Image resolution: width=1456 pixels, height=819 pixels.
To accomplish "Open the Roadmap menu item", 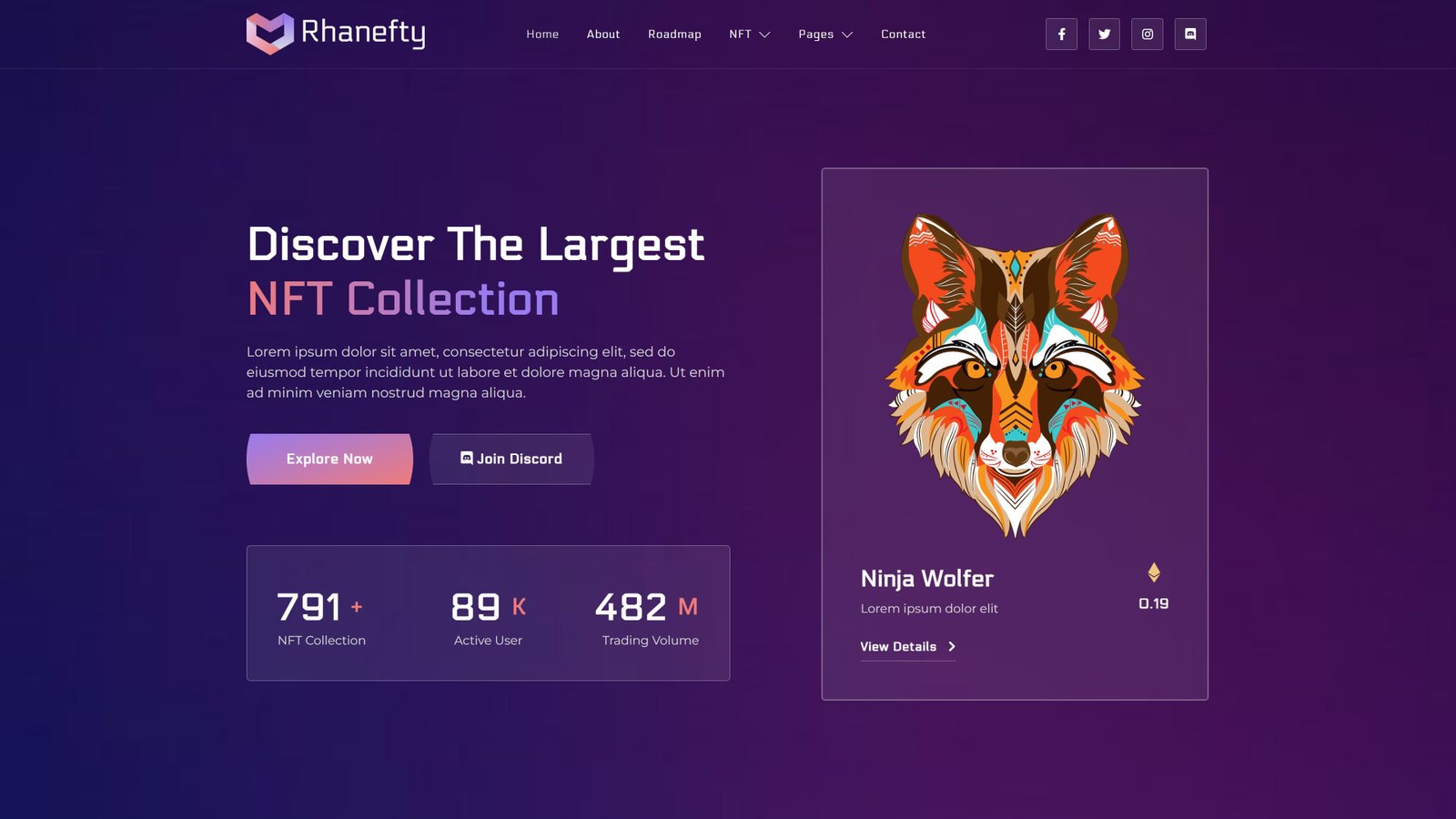I will click(x=674, y=34).
